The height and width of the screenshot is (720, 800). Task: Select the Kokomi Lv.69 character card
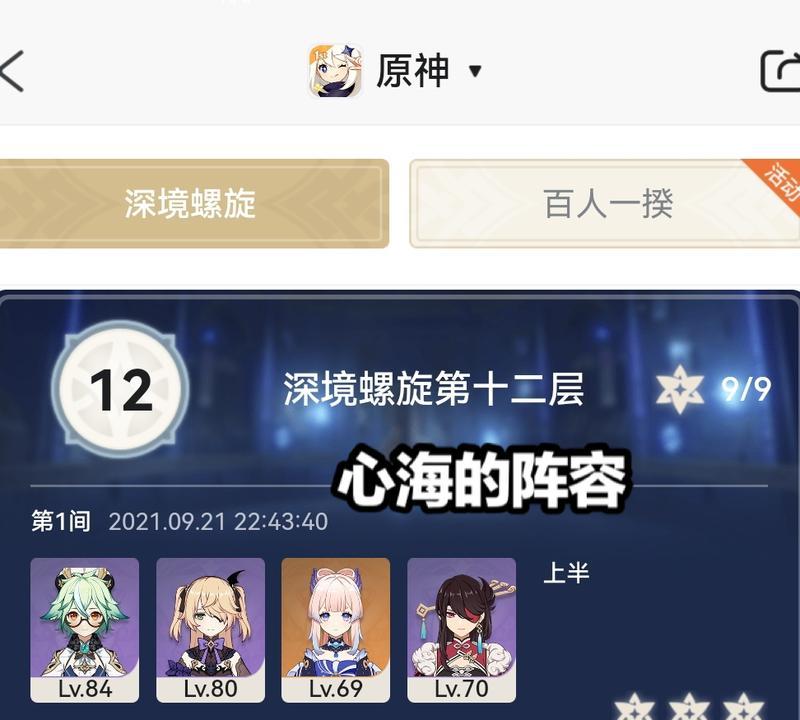tap(336, 630)
